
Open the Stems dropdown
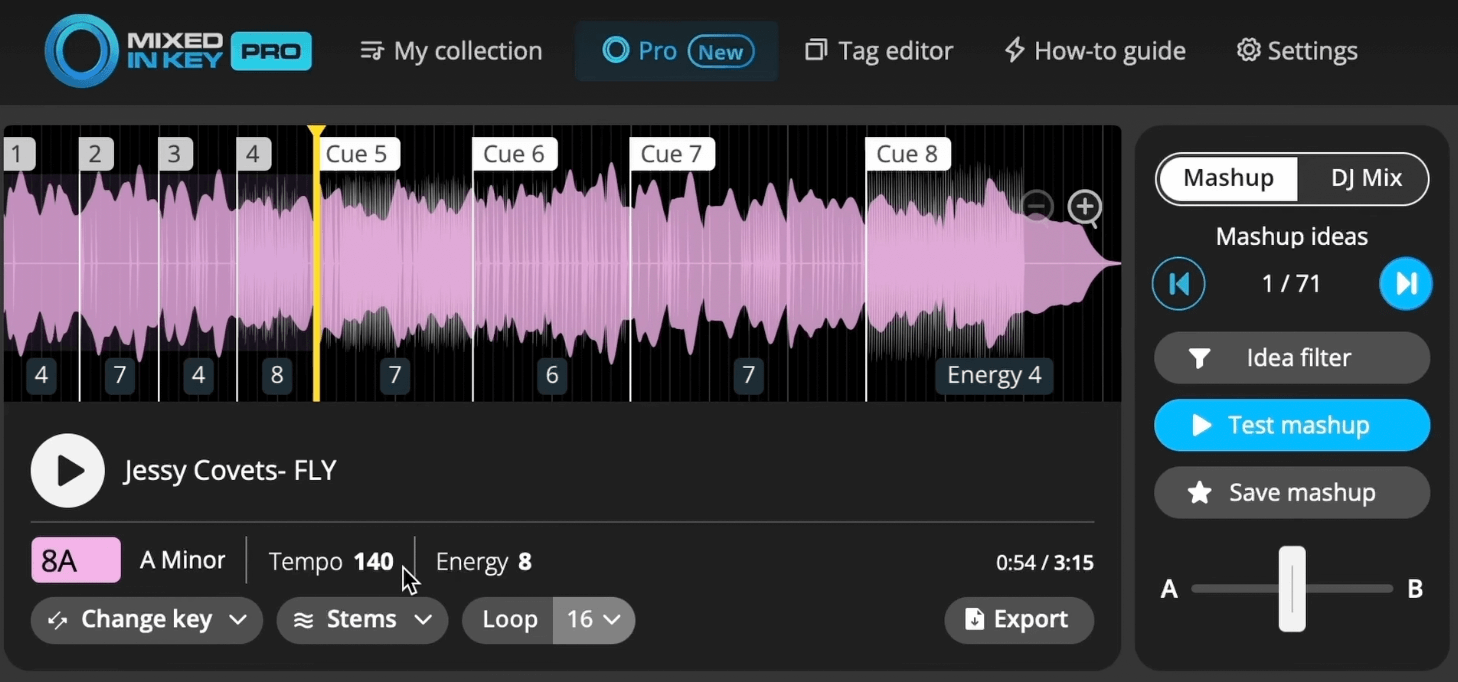(362, 620)
